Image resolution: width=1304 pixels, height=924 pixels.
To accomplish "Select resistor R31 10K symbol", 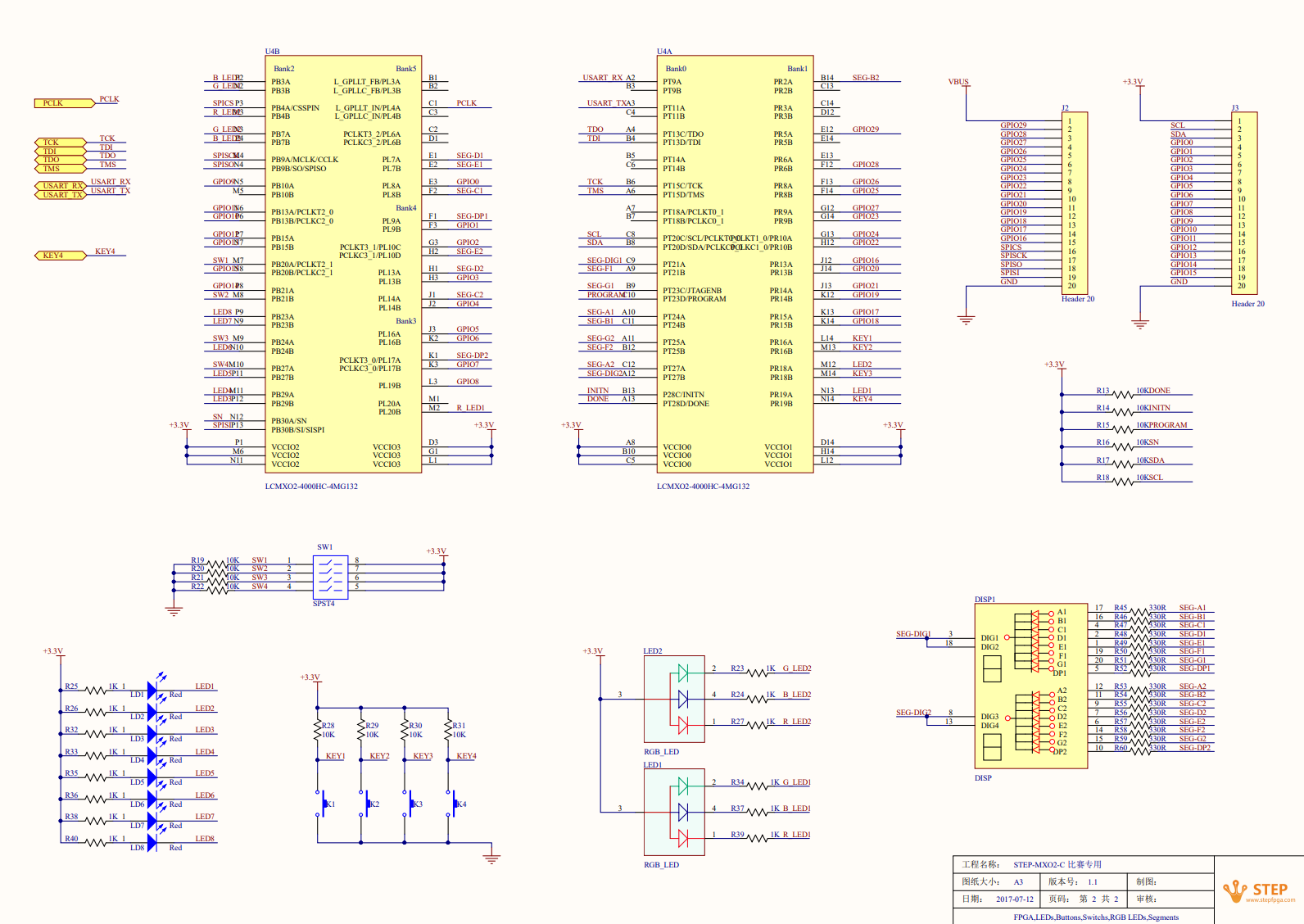I will (448, 731).
